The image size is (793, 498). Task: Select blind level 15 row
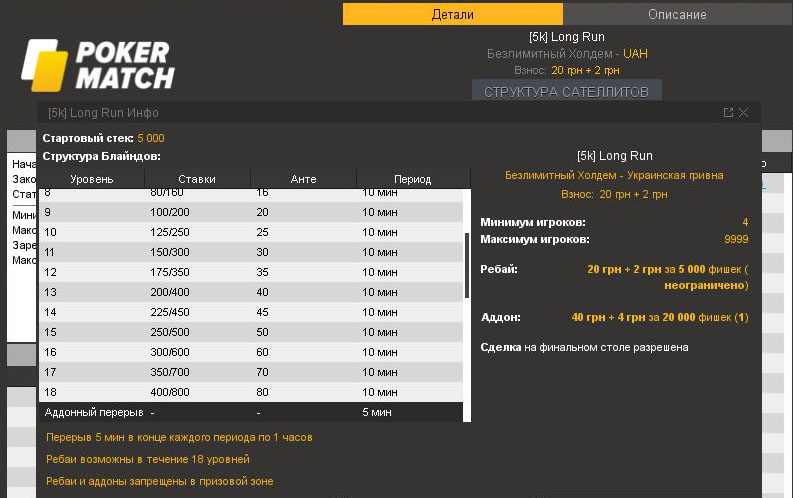(250, 332)
